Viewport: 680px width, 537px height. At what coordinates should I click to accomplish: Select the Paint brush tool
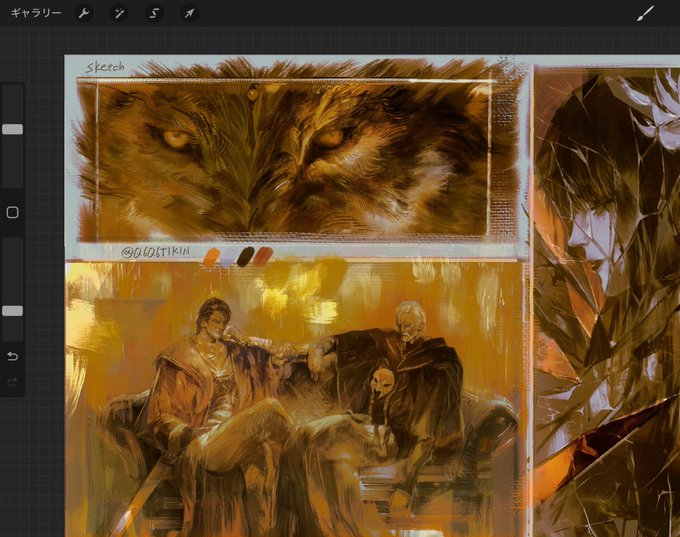point(645,13)
